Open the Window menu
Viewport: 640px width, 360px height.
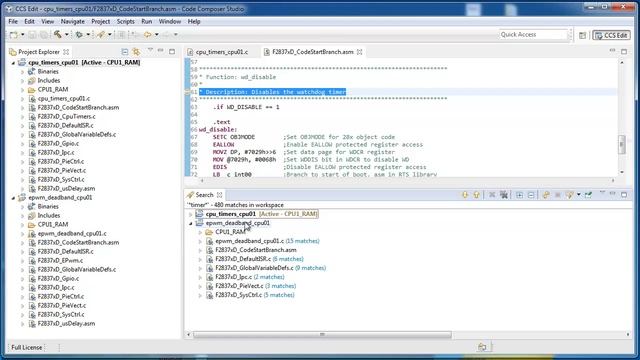tap(169, 21)
